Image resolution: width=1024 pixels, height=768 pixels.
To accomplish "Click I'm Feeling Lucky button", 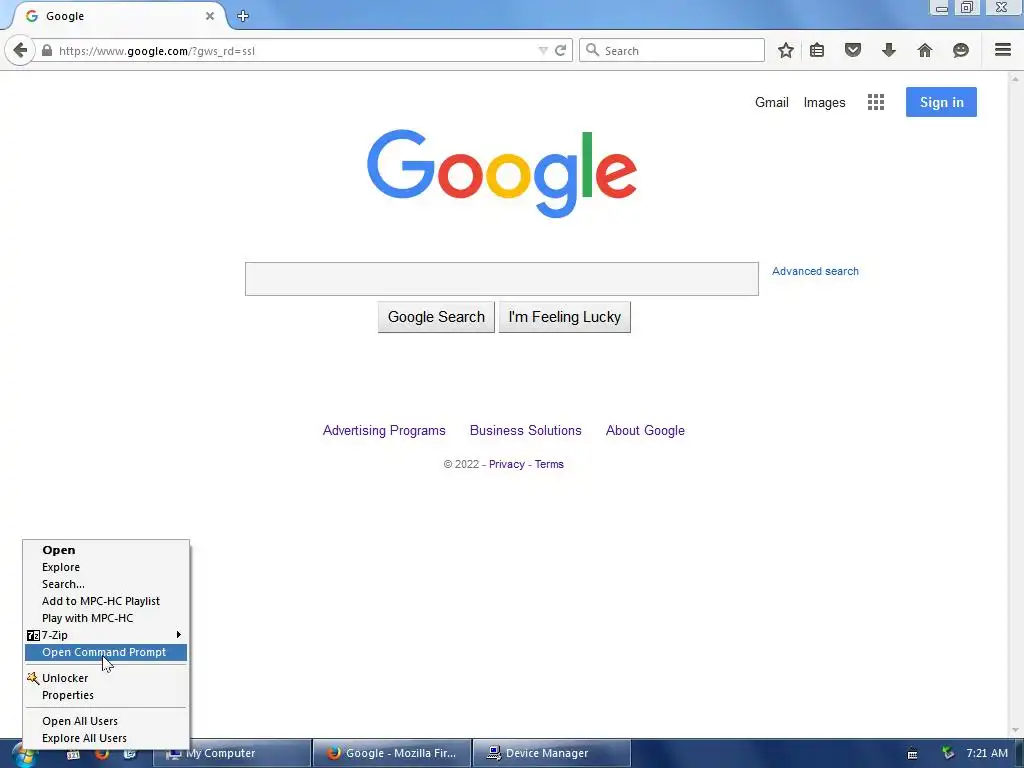I will coord(564,317).
